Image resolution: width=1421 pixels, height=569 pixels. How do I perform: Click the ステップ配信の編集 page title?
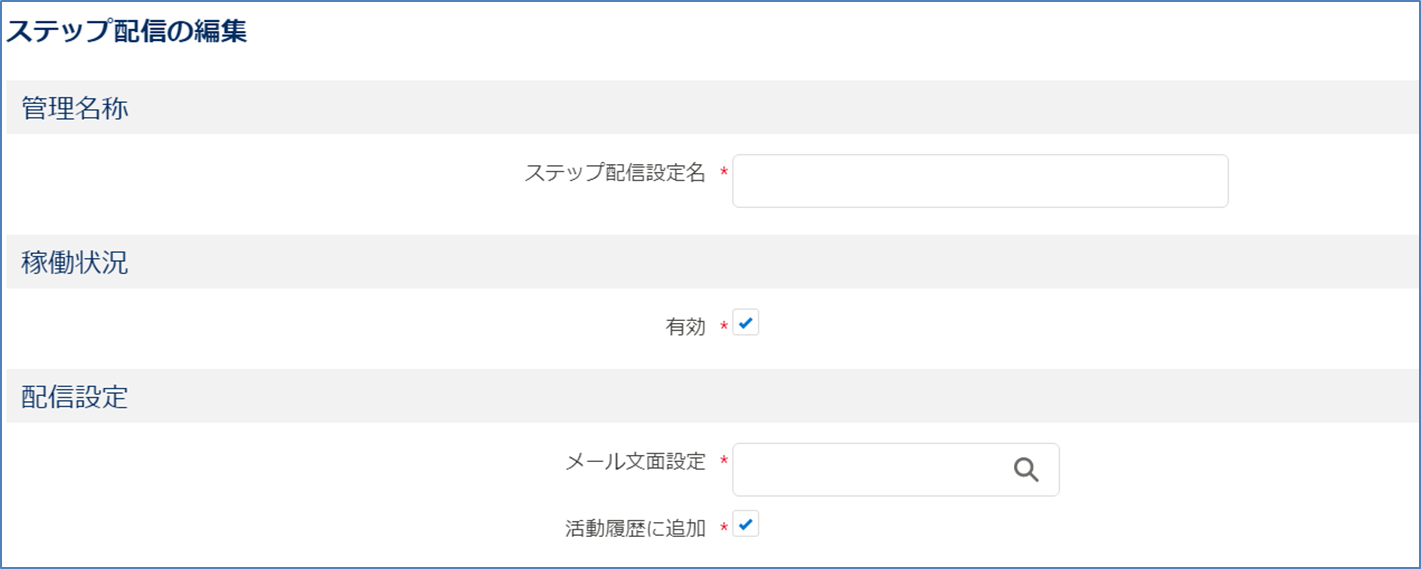pyautogui.click(x=127, y=31)
